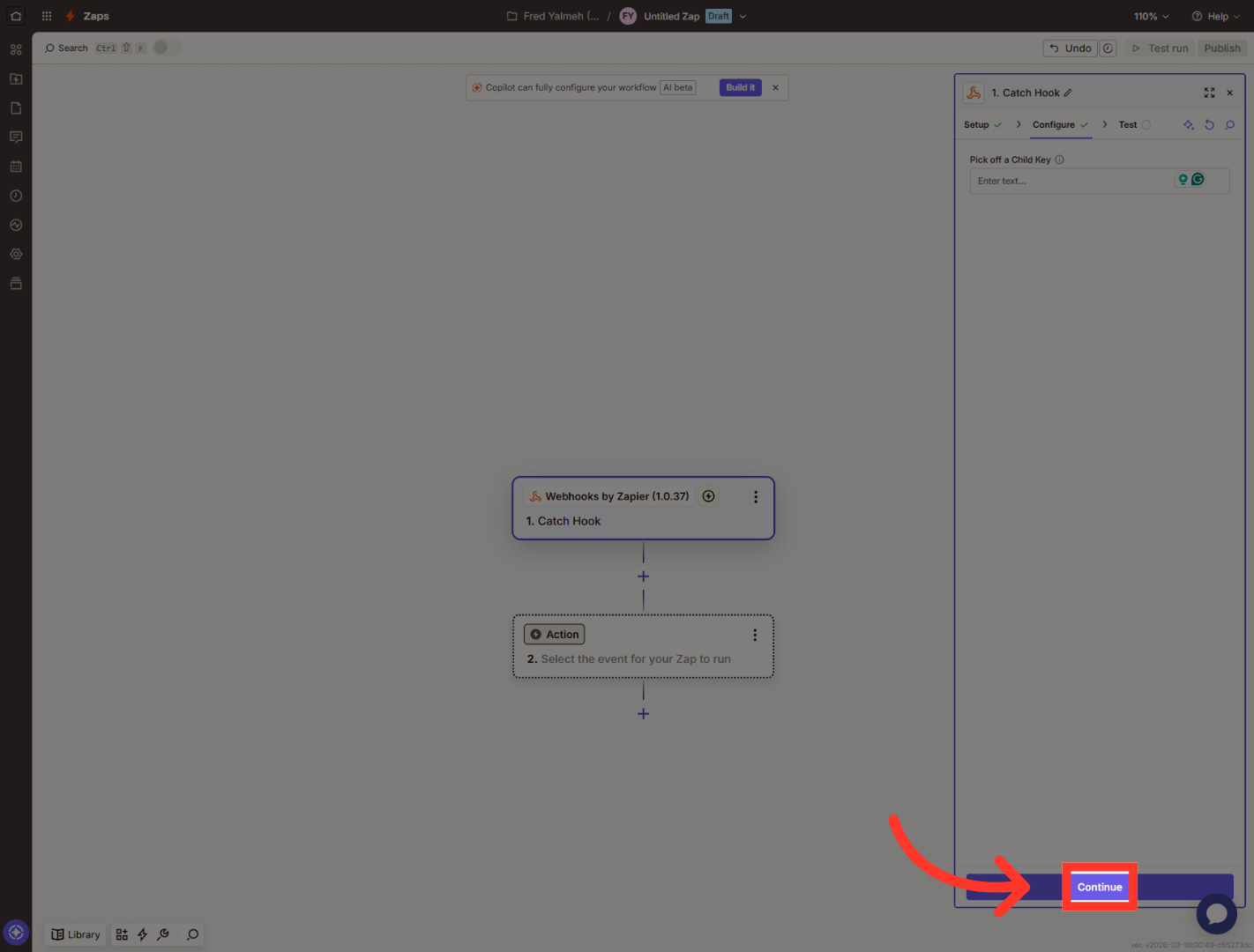Select the Webhooks by Zapier step card
The image size is (1254, 952).
644,508
